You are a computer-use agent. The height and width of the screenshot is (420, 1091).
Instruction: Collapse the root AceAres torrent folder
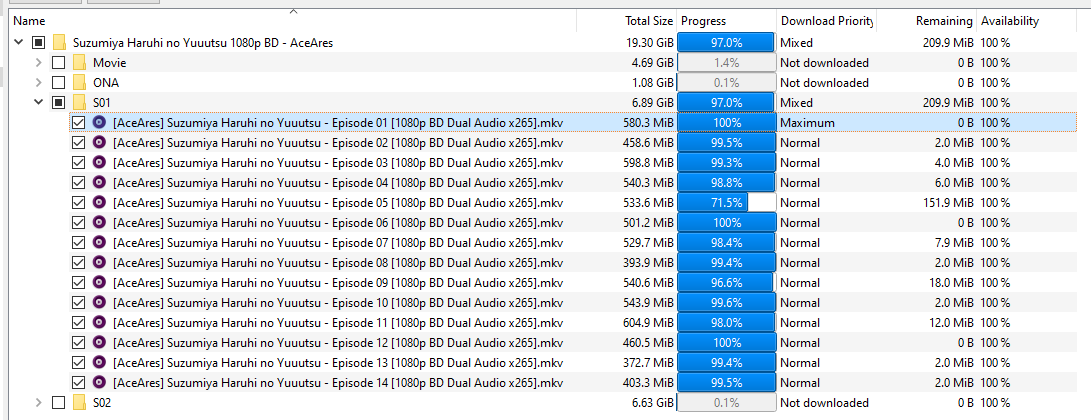(19, 43)
